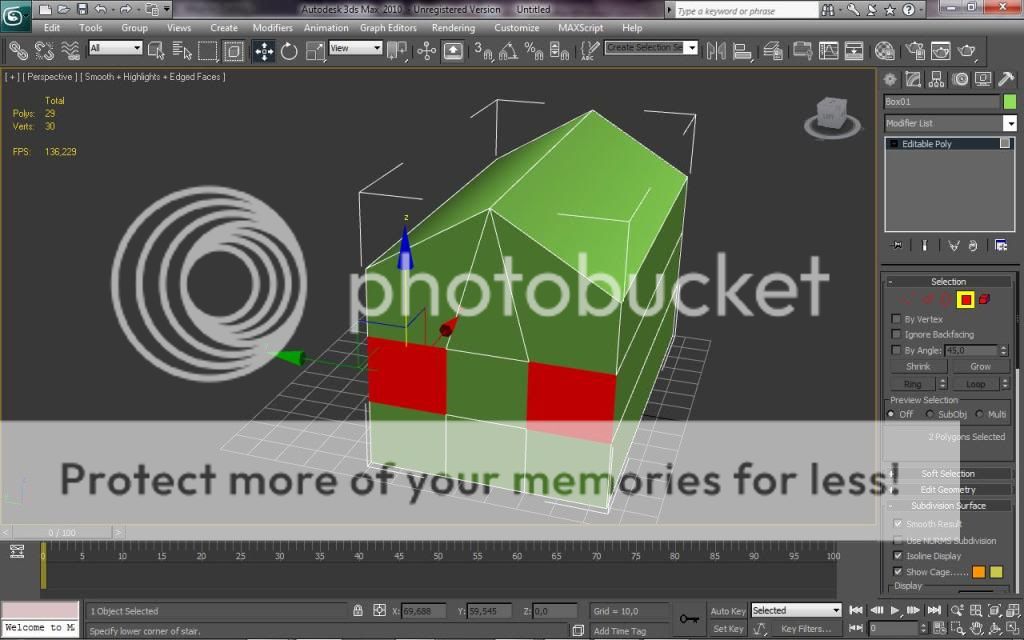The height and width of the screenshot is (640, 1024).
Task: Enable Use NURMS Subdivision
Action: click(898, 541)
